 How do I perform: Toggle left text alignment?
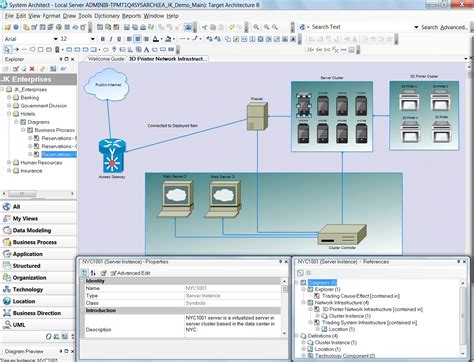tap(129, 39)
